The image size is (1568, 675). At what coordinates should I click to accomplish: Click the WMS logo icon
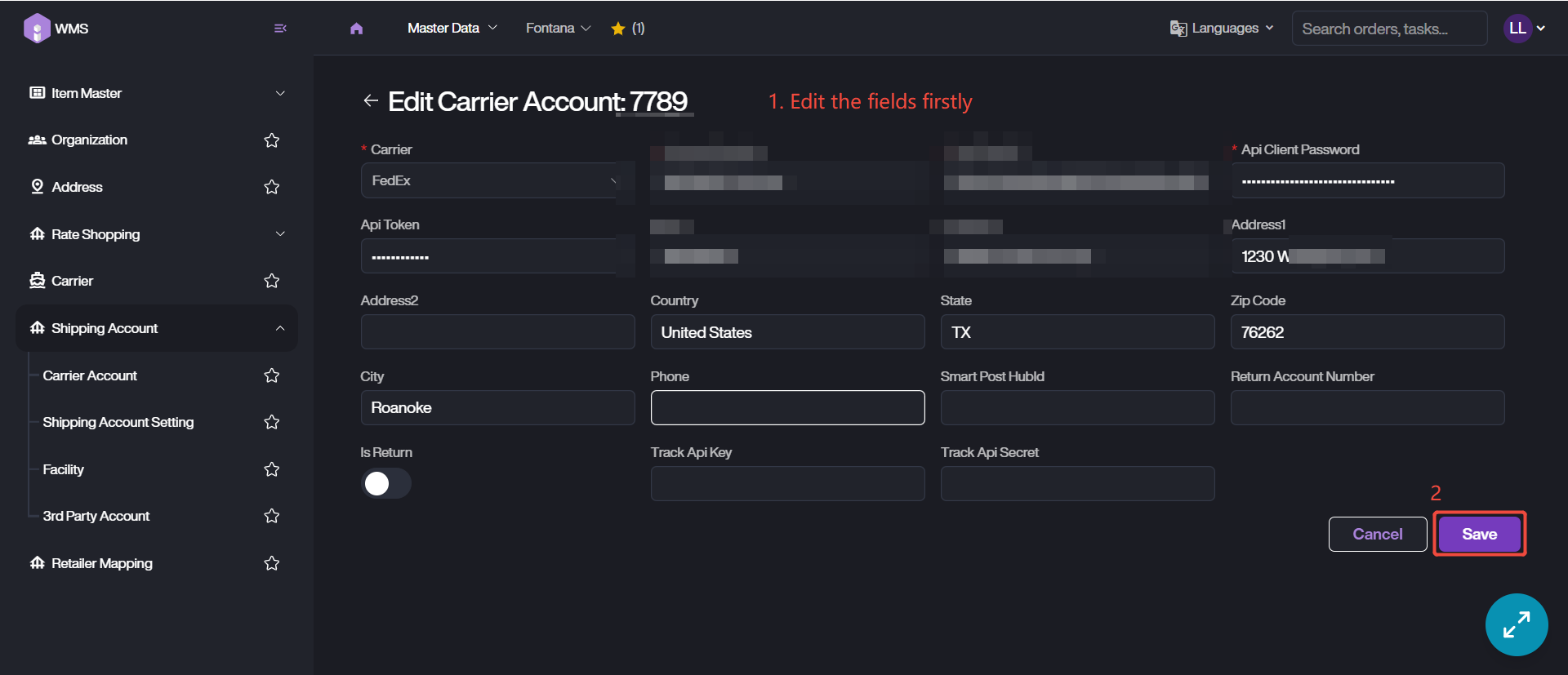pos(37,29)
